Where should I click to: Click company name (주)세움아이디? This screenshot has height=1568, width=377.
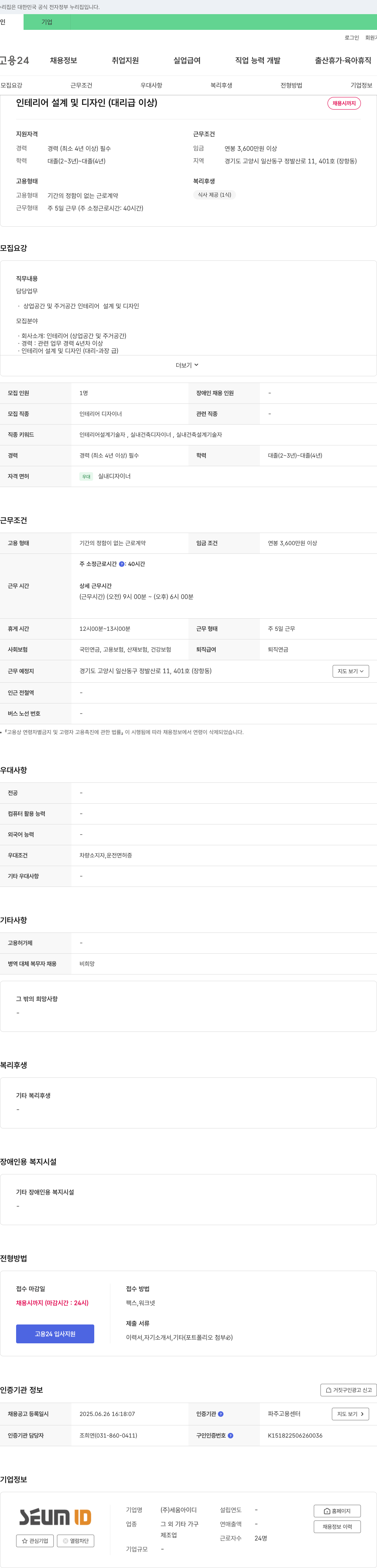pyautogui.click(x=178, y=1510)
